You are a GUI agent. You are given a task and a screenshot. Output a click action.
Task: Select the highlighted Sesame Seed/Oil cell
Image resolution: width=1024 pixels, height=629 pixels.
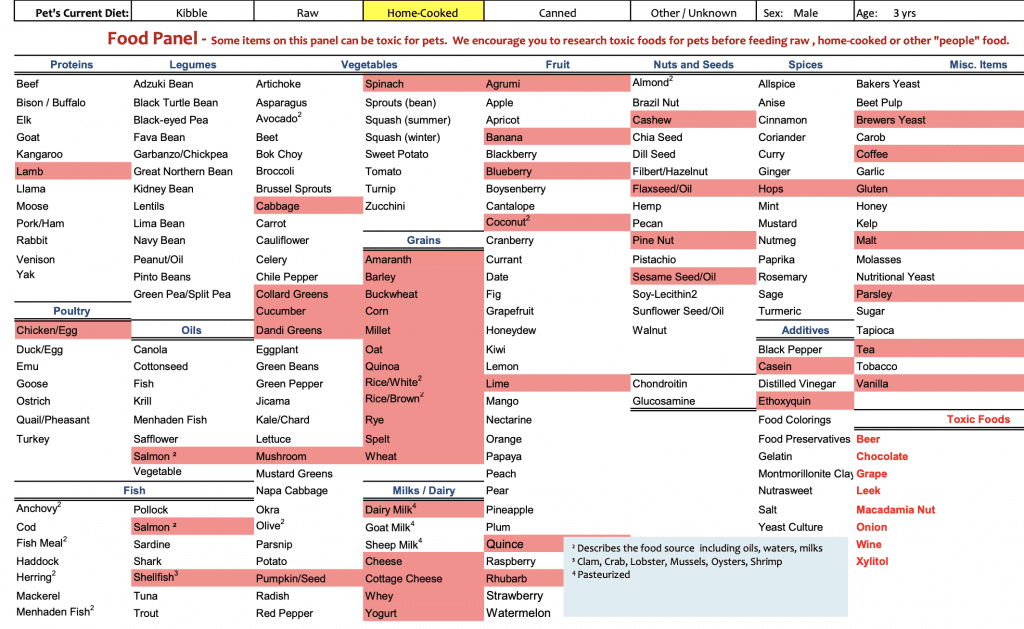693,276
